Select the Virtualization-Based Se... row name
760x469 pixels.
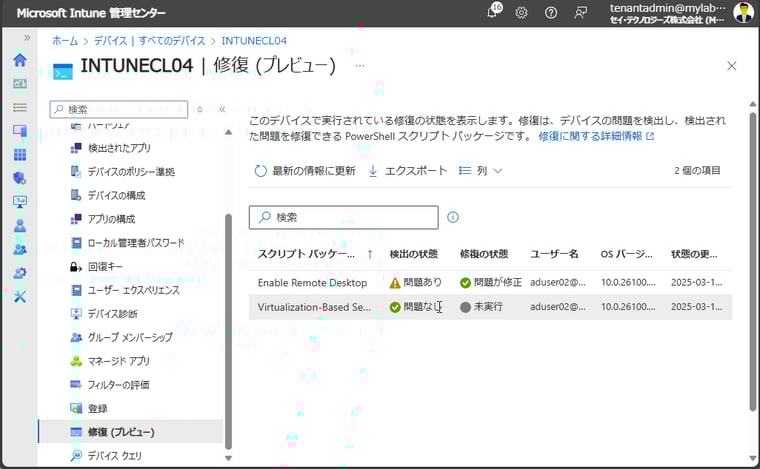(314, 307)
